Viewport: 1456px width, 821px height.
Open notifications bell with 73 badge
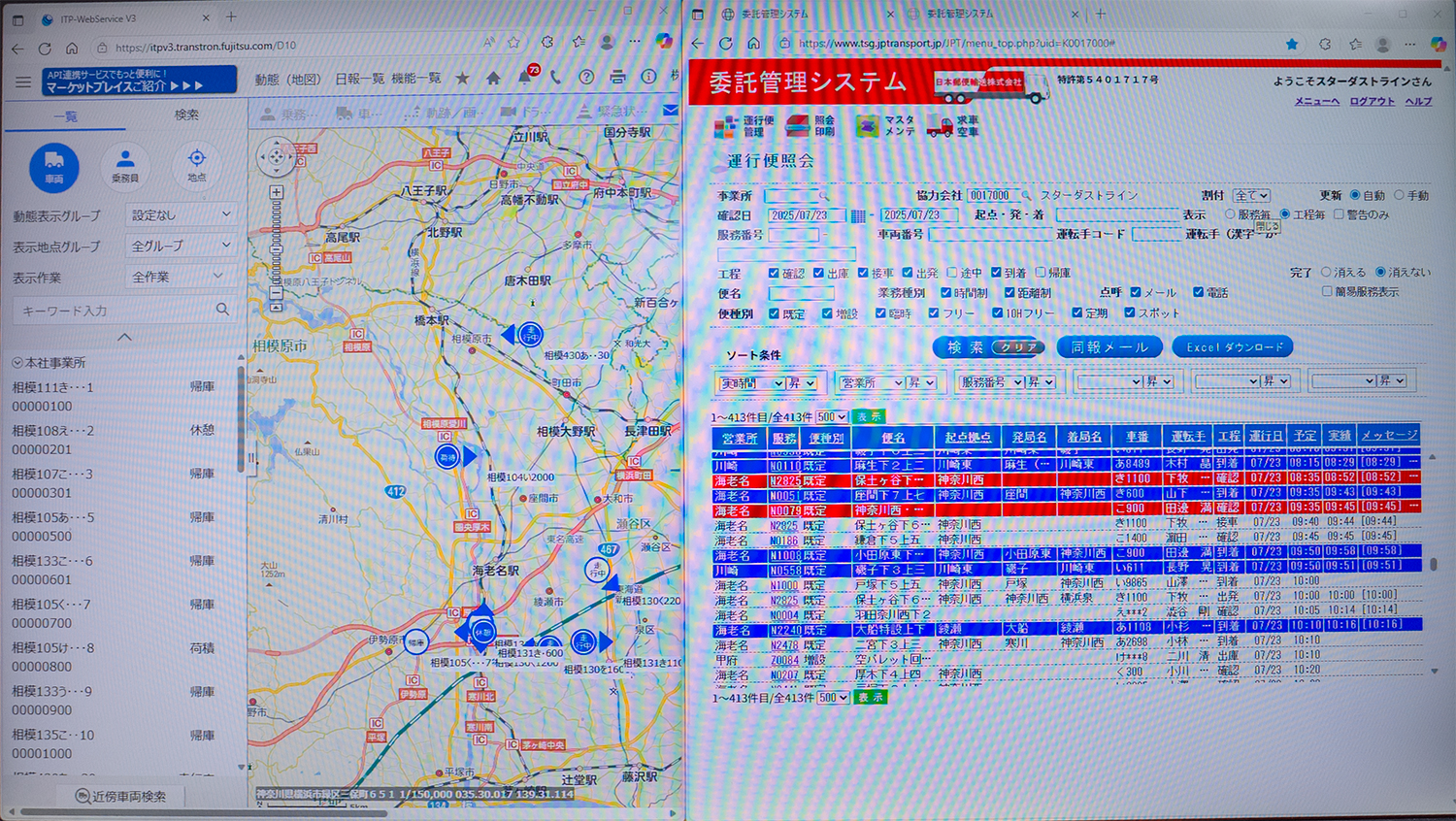(x=525, y=78)
